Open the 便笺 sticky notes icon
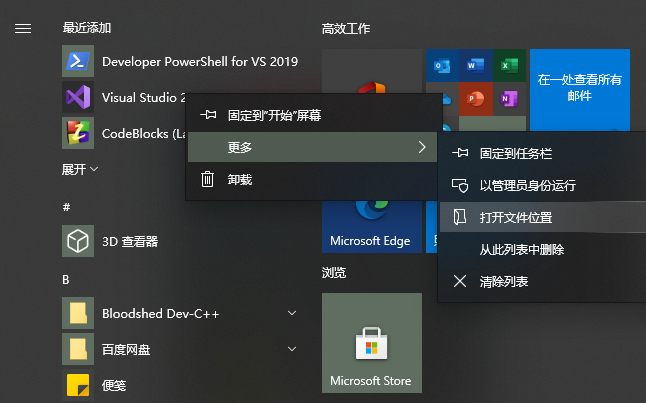Screen dimensions: 646x403 coord(78,385)
